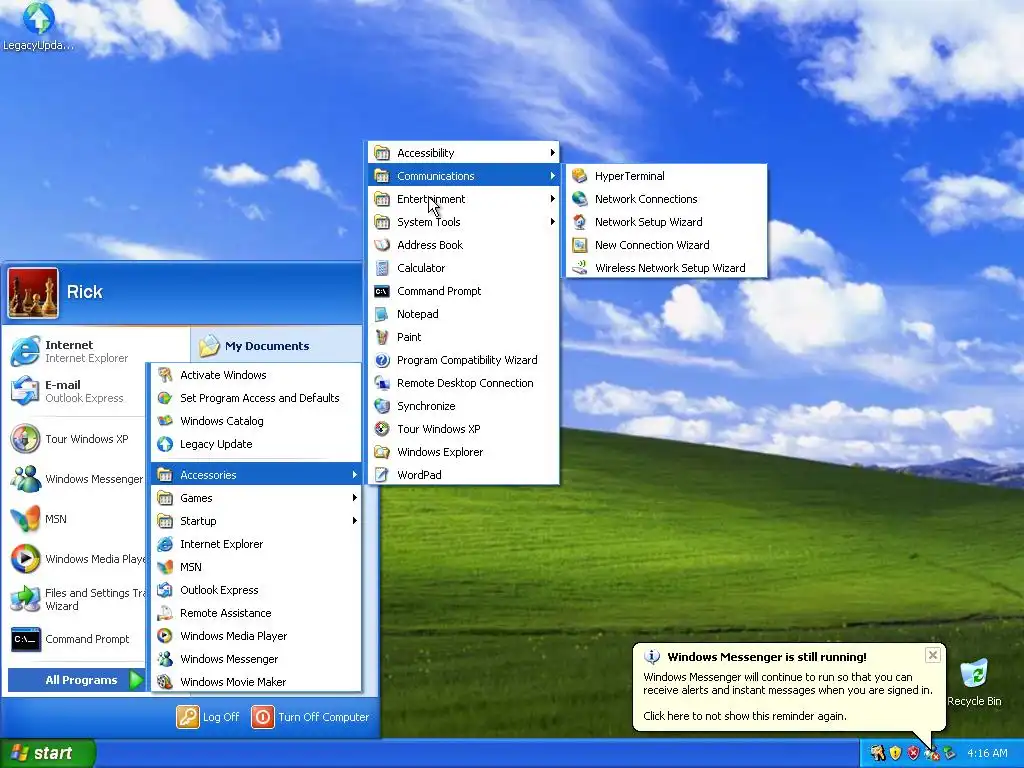The image size is (1024, 768).
Task: Open Command Prompt from recent programs
Action: pos(77,639)
